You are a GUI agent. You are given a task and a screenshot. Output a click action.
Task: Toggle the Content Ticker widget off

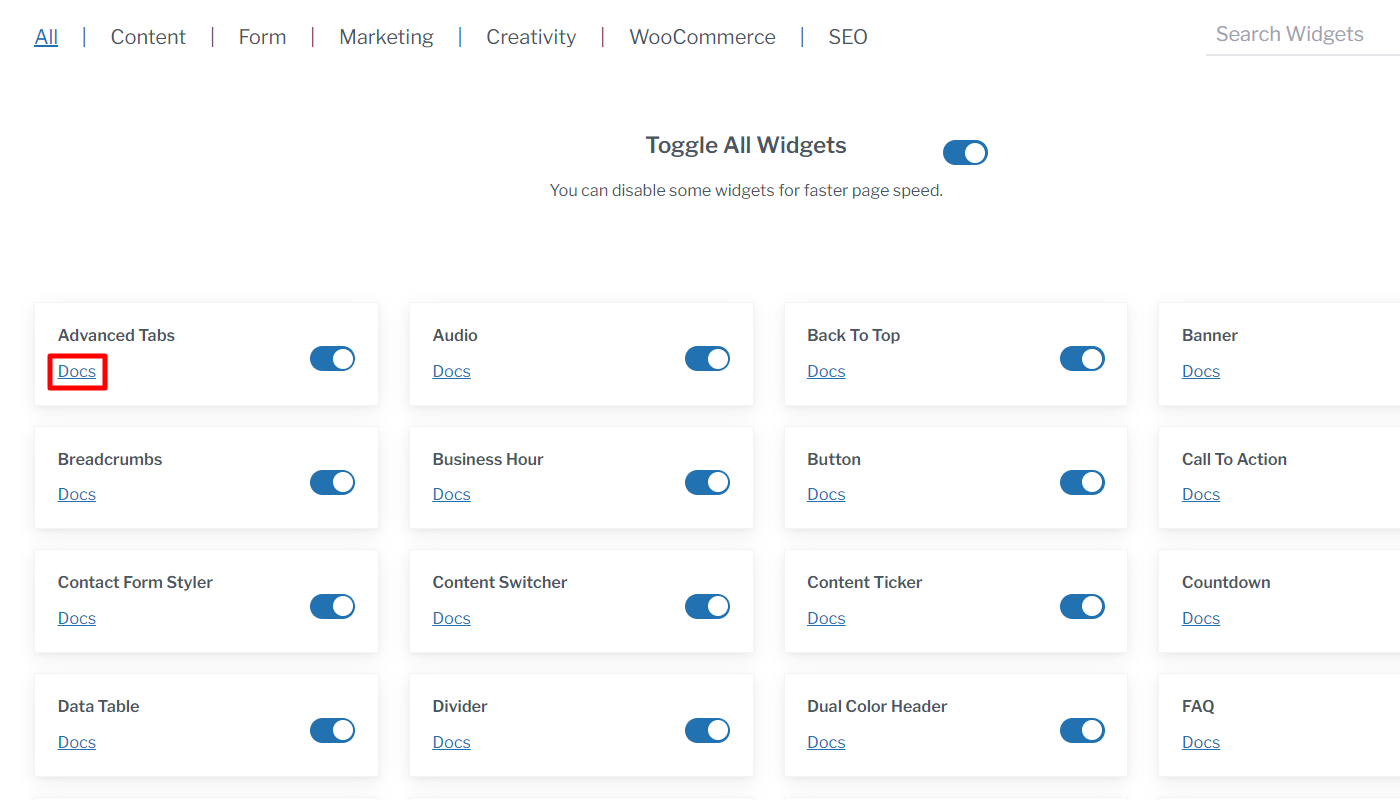(1082, 606)
